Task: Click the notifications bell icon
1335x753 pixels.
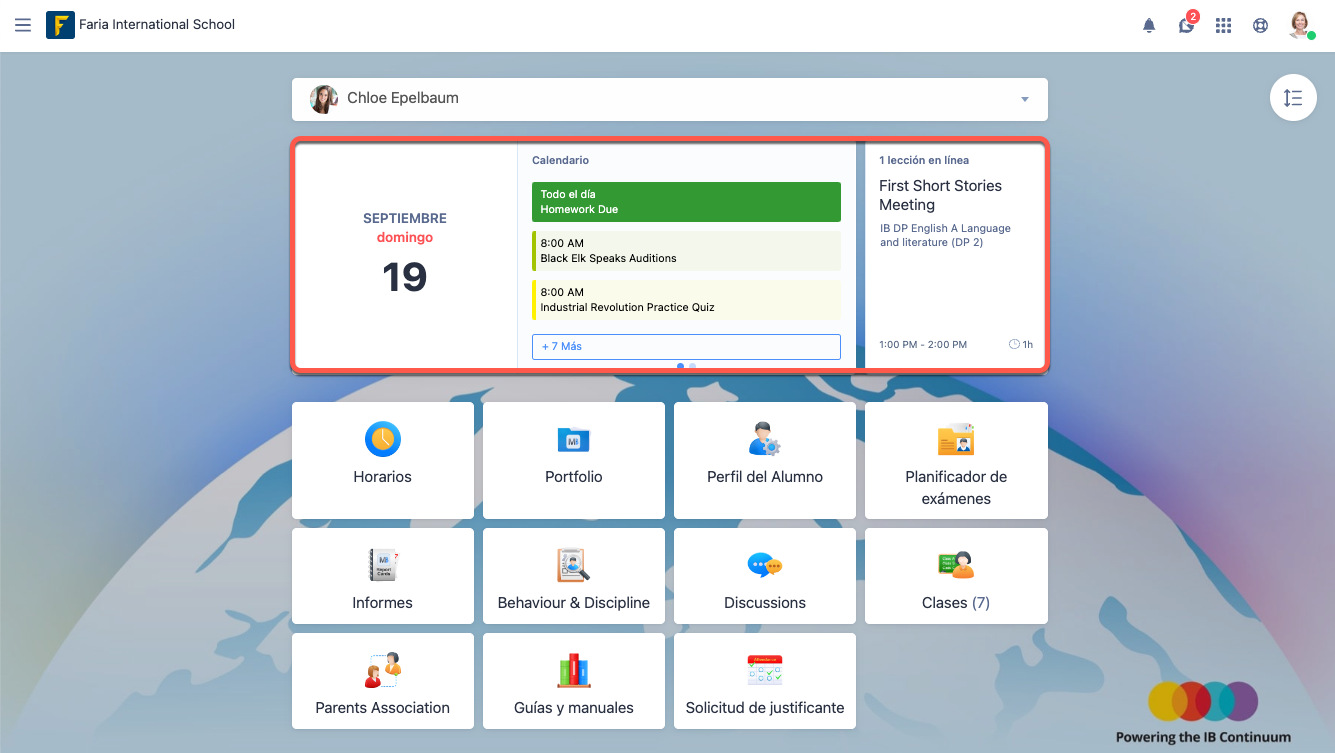Action: (x=1149, y=26)
